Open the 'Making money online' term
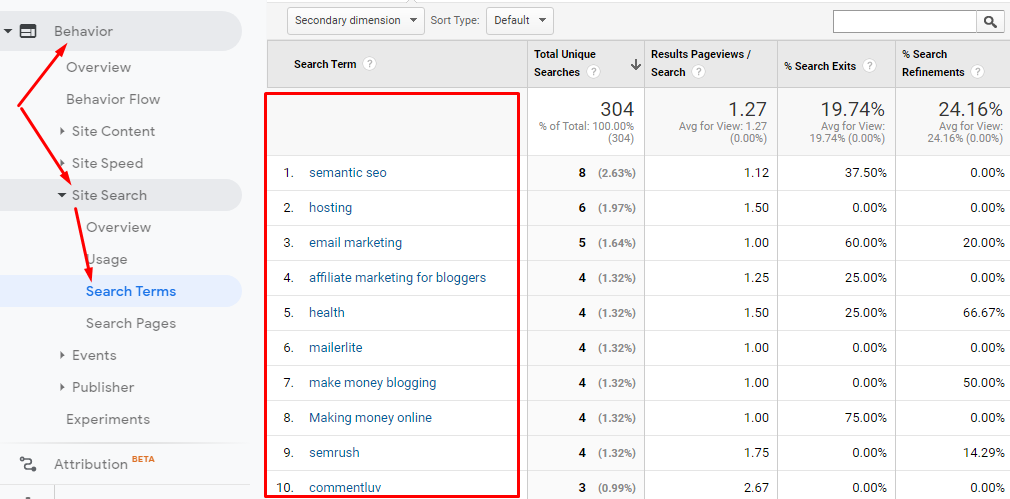1010x499 pixels. point(370,417)
